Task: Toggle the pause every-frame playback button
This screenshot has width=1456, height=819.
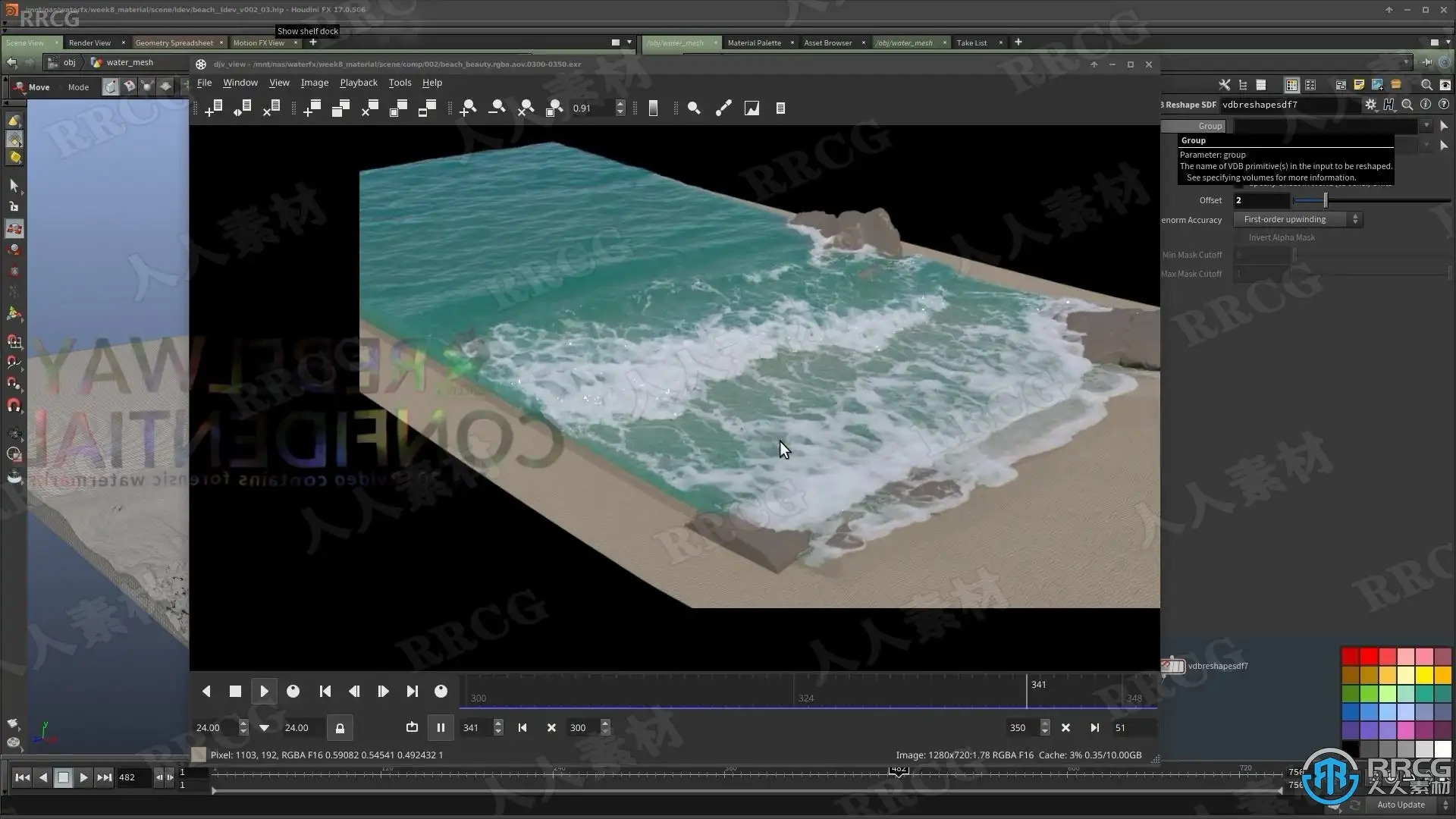Action: (x=441, y=728)
